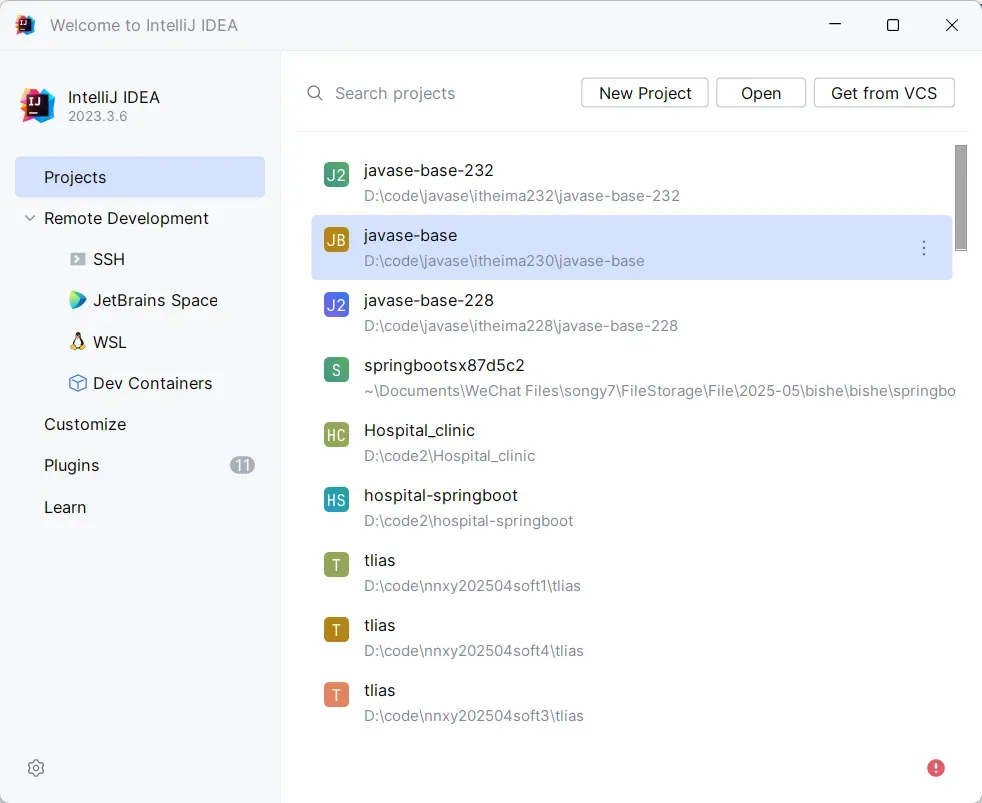Click the springbootsx87d5c2 S project icon
The width and height of the screenshot is (982, 803).
(x=336, y=369)
